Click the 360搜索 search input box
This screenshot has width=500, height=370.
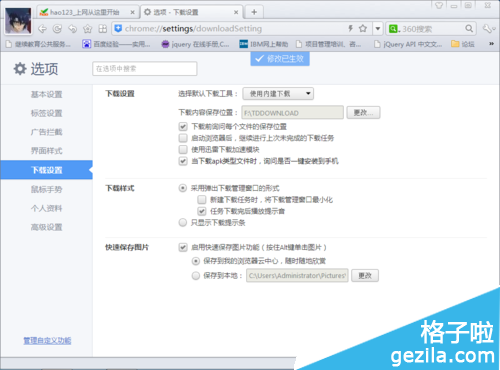(x=432, y=29)
